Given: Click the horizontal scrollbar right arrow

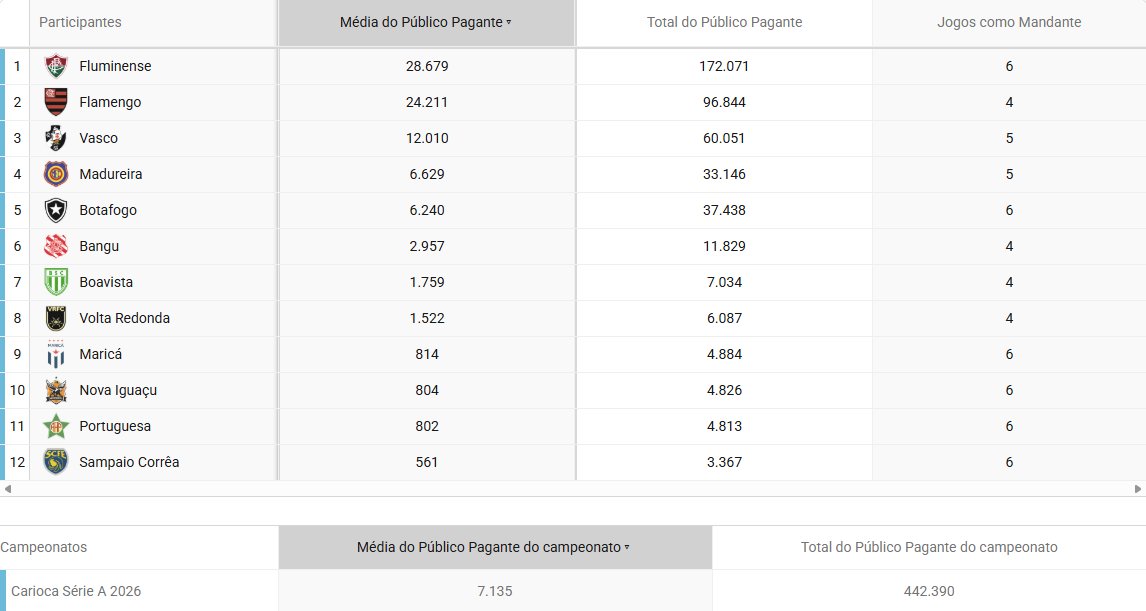Looking at the screenshot, I should 1138,489.
